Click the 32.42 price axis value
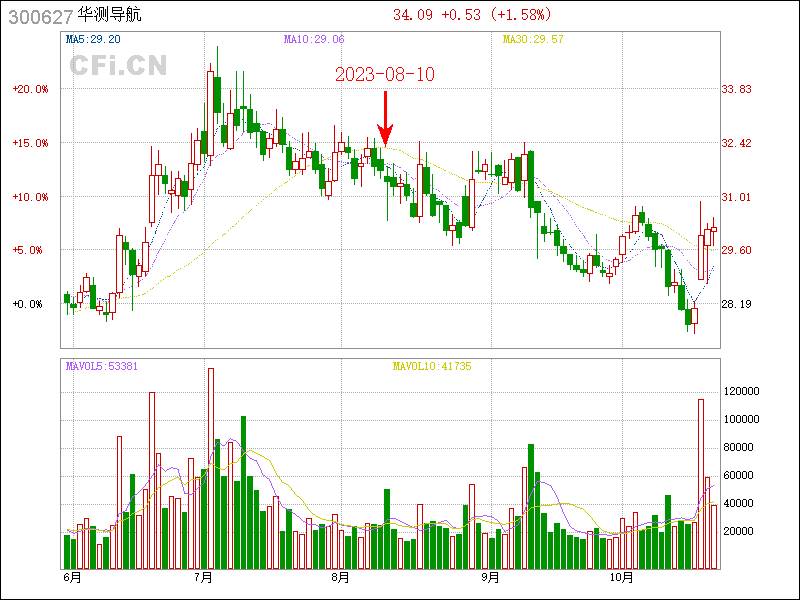The width and height of the screenshot is (800, 600). pyautogui.click(x=736, y=143)
